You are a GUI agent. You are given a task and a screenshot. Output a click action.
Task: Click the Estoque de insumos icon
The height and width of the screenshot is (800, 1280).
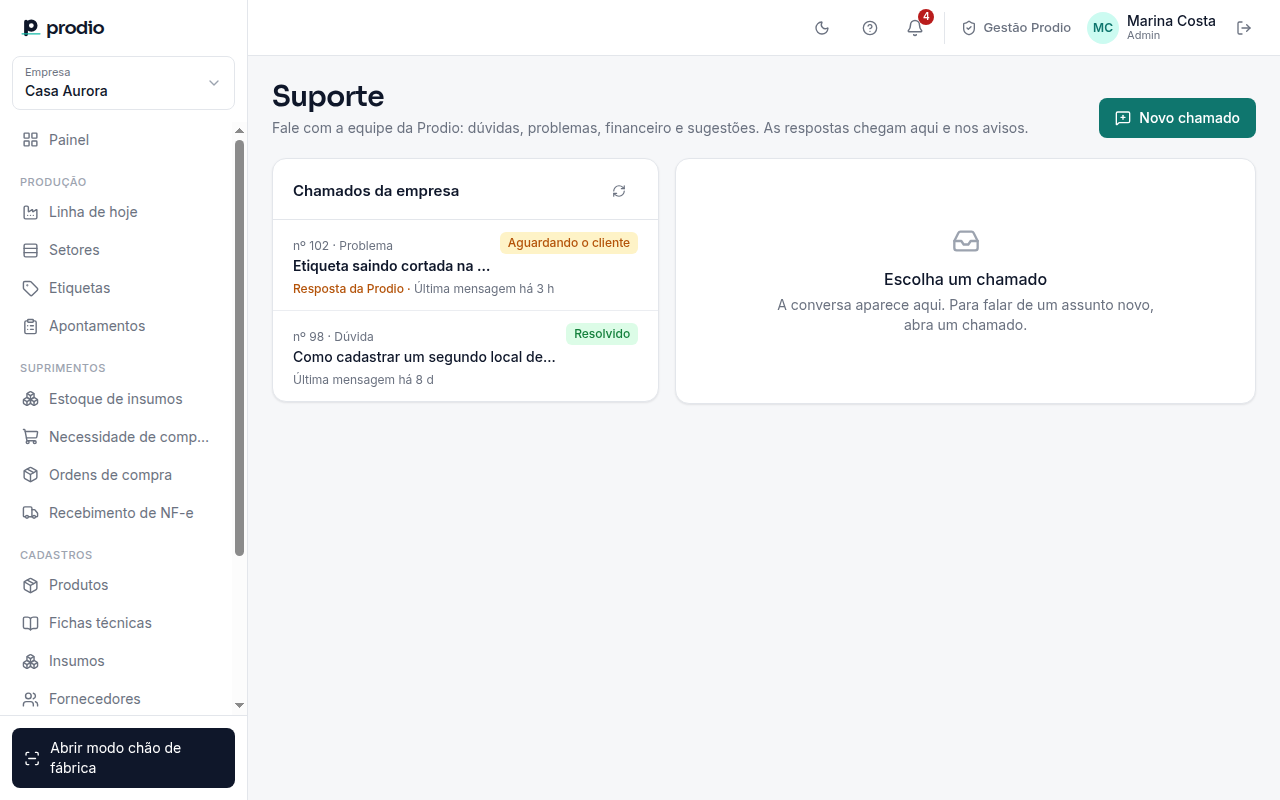[x=31, y=399]
